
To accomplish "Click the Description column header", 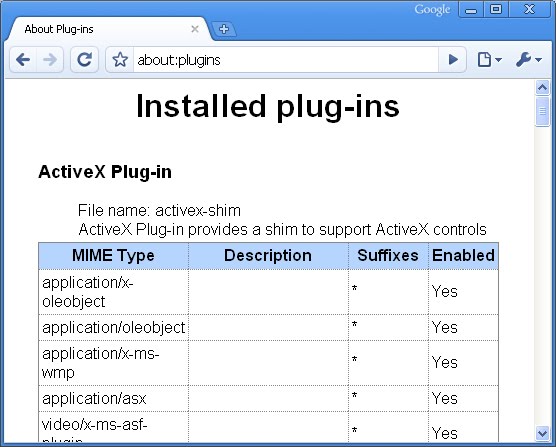I will [268, 256].
